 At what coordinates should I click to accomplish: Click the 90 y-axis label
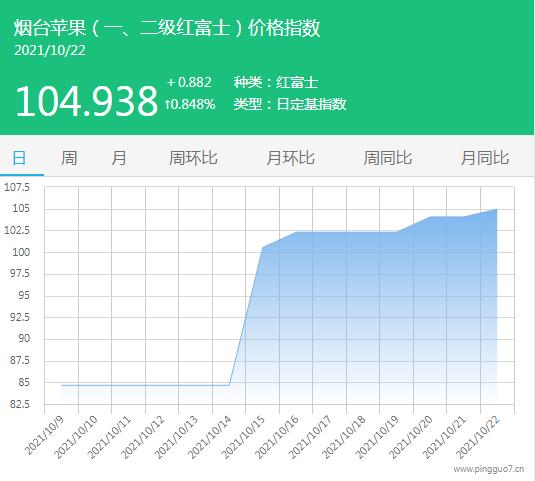click(24, 339)
